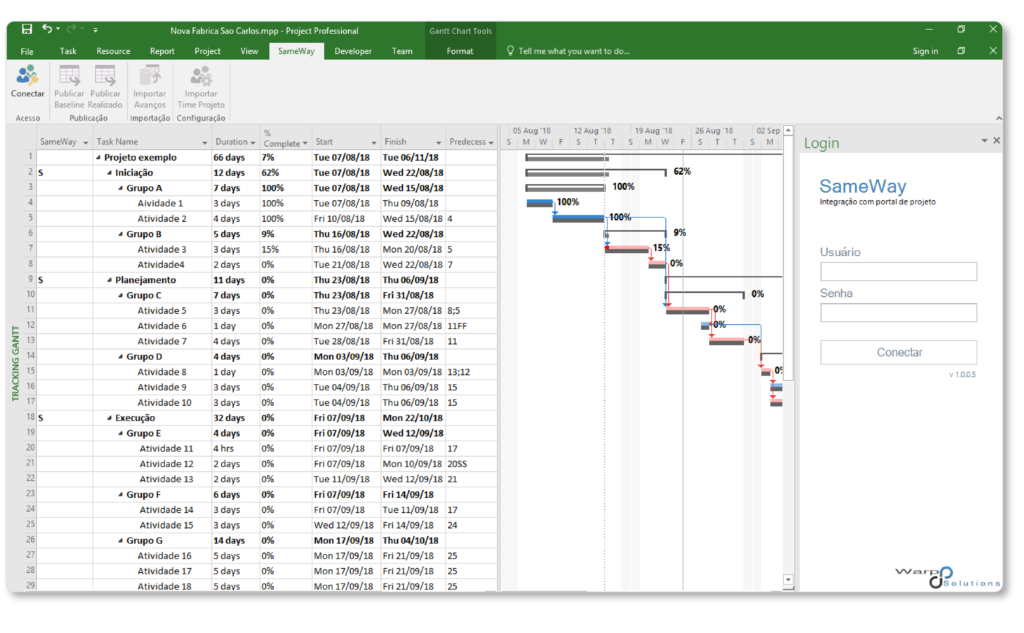
Task: Click the Importar Time Projeto icon
Action: (x=201, y=77)
